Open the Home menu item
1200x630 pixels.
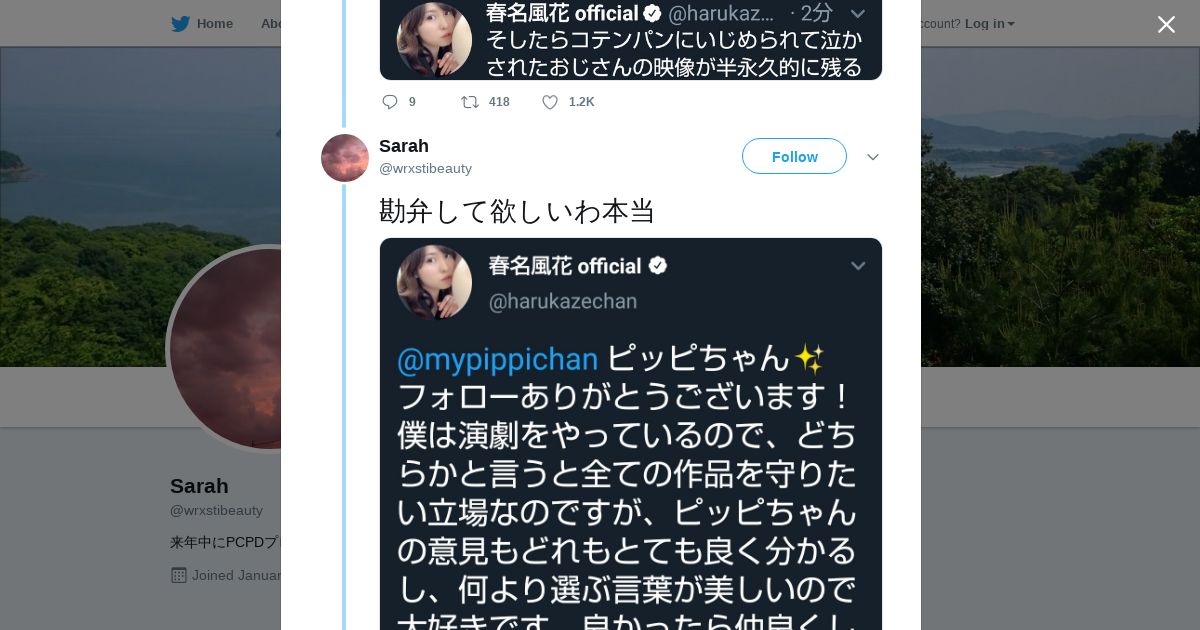click(214, 24)
